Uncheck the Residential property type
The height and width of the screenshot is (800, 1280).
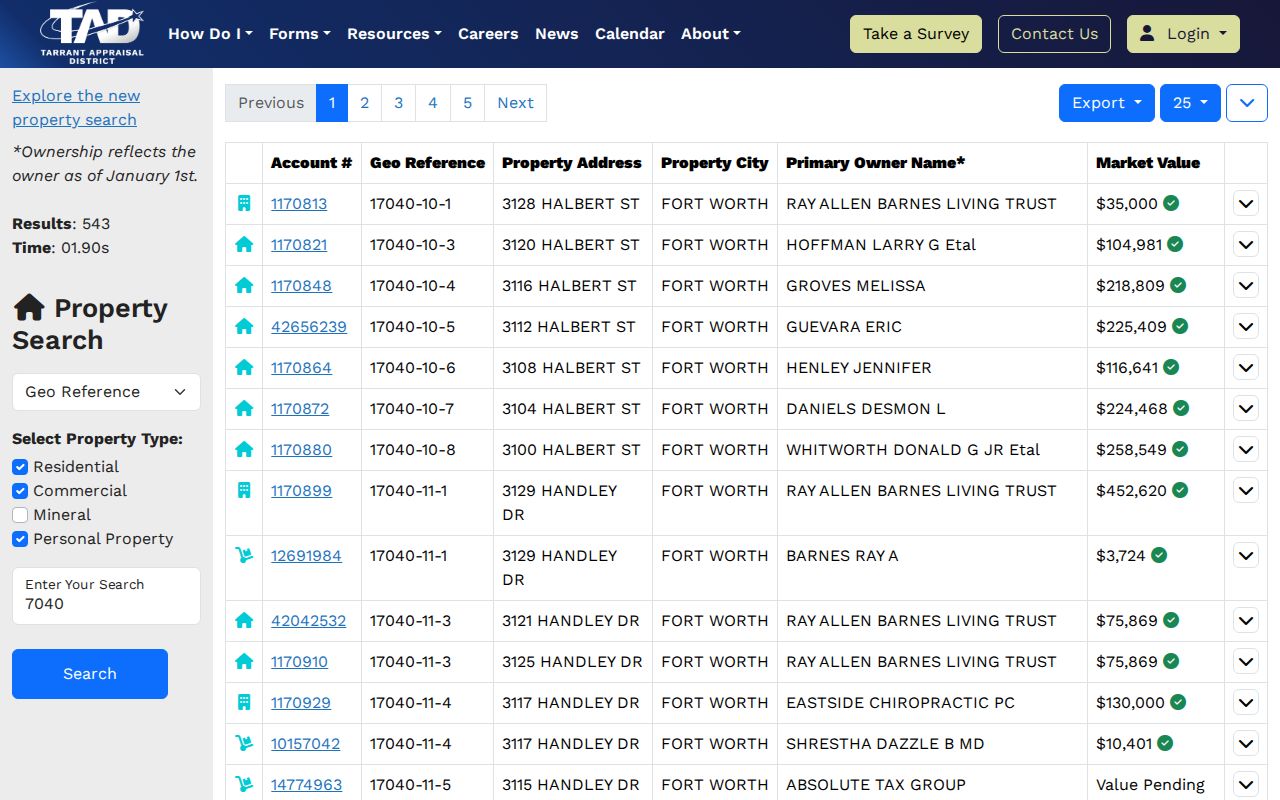[x=20, y=467]
